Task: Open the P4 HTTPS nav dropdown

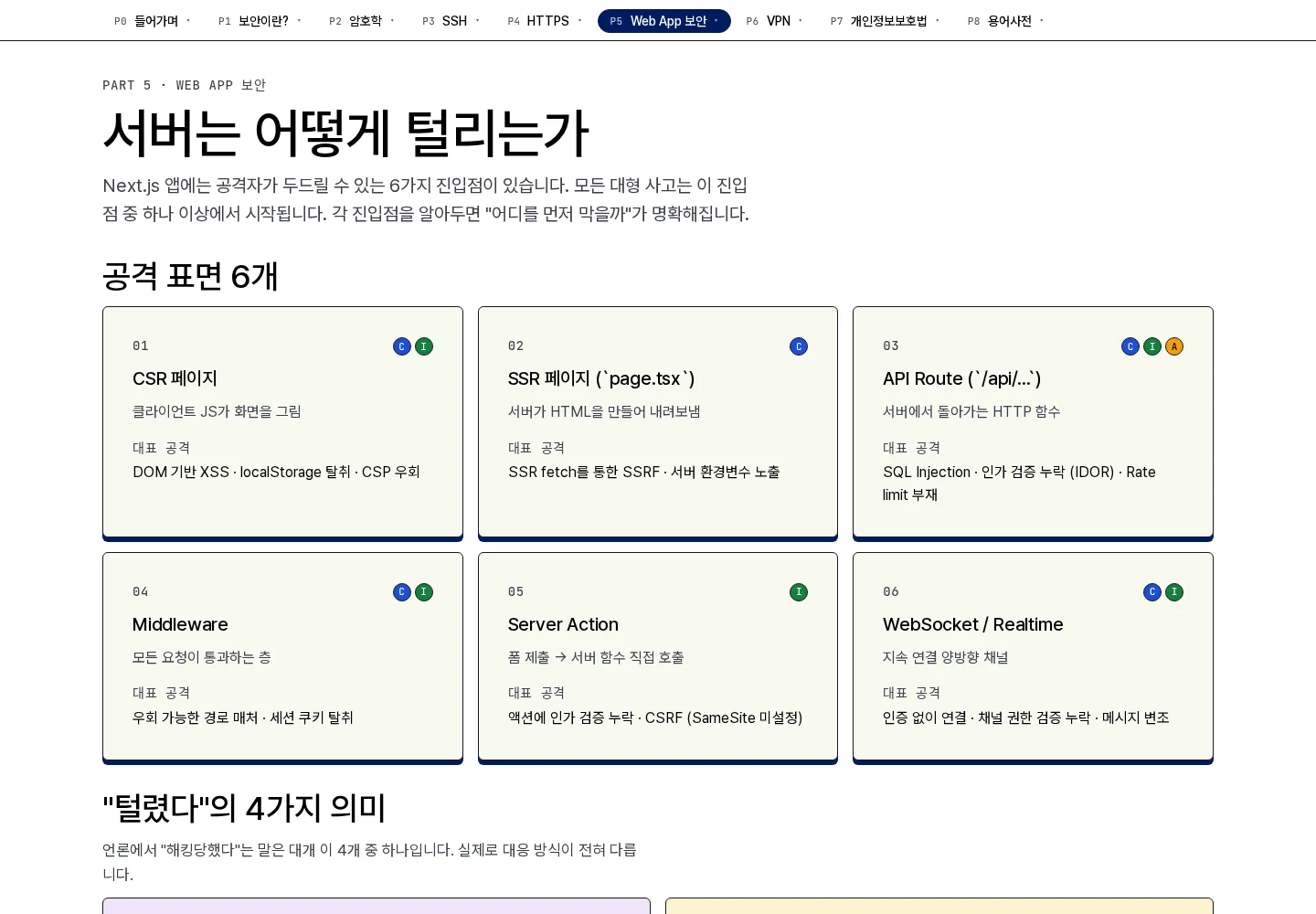Action: (x=545, y=21)
